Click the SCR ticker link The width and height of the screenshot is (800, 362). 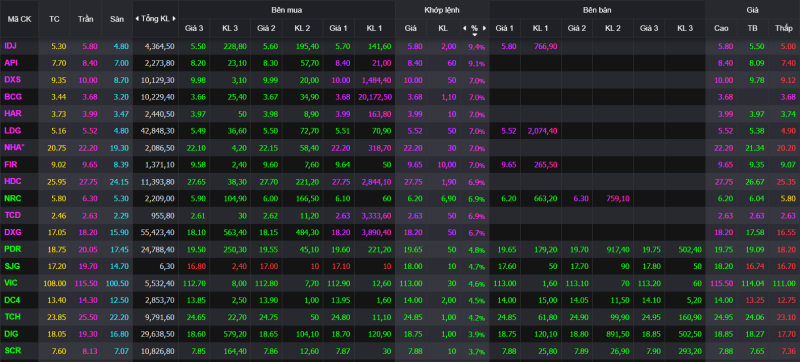pos(12,350)
